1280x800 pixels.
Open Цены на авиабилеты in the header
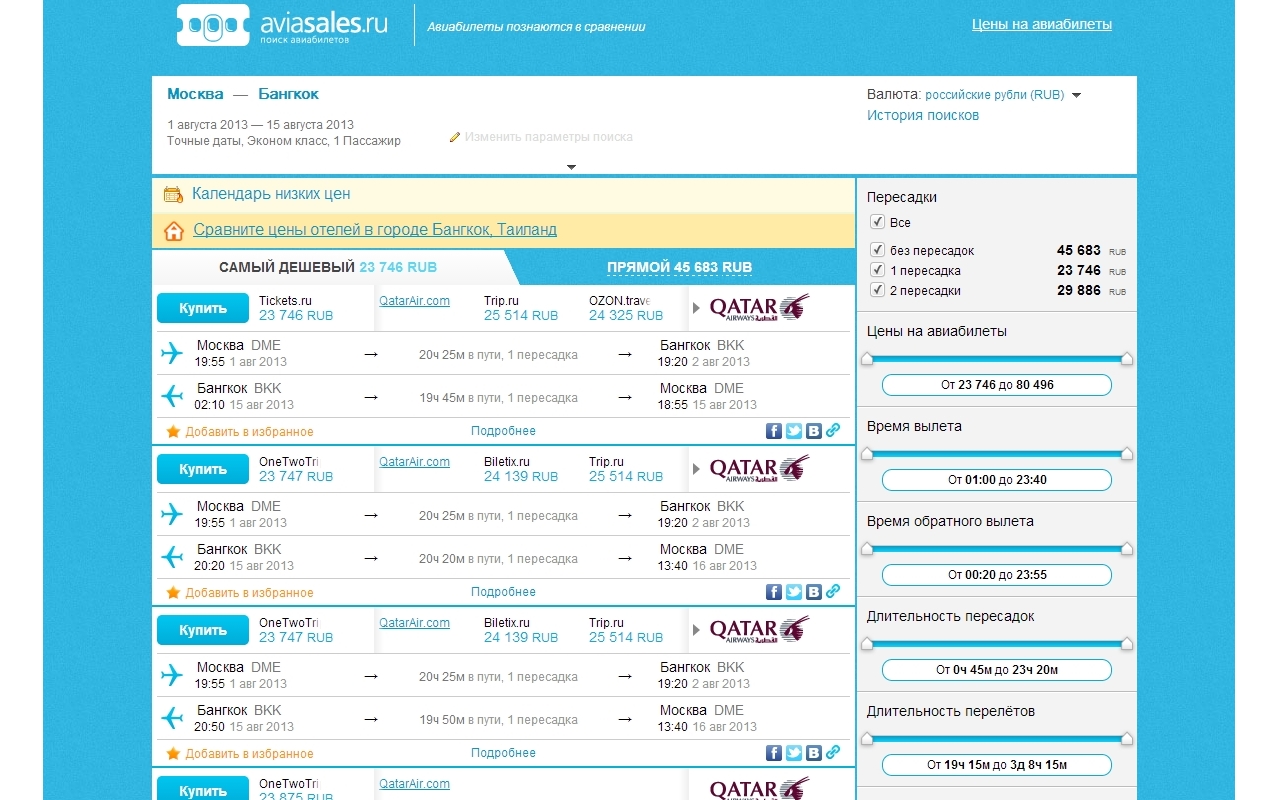click(1042, 24)
